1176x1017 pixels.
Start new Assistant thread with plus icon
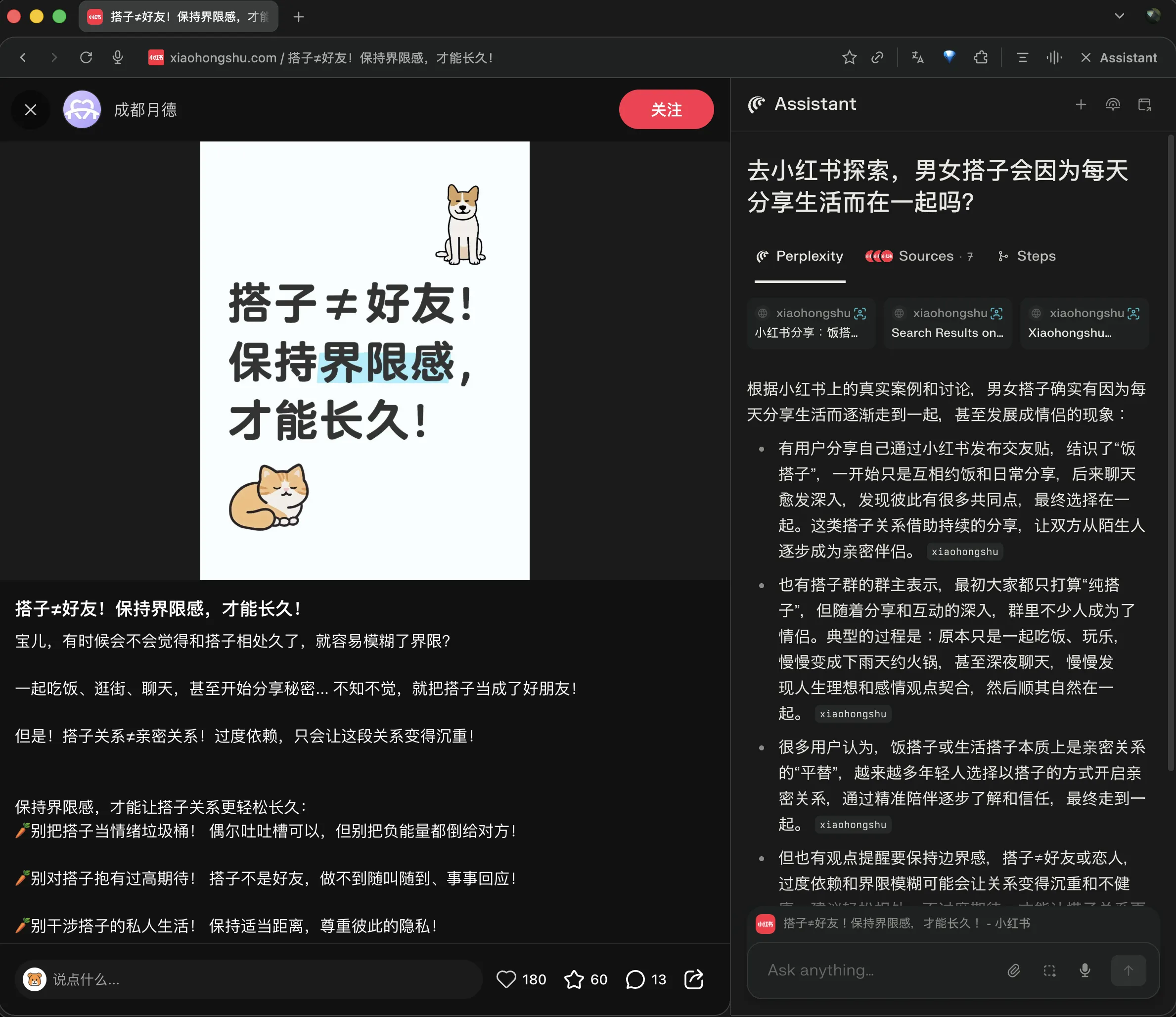[1081, 104]
